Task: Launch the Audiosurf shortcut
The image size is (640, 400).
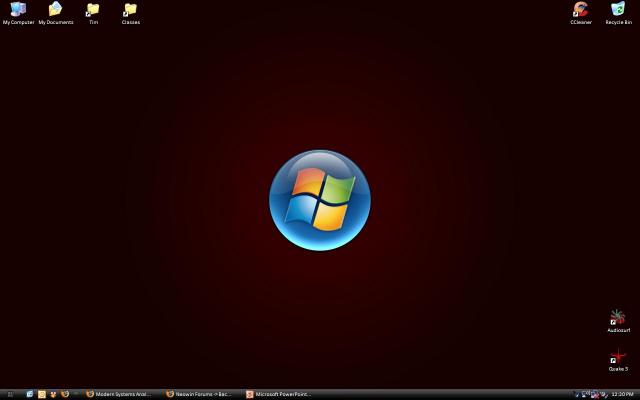Action: (x=618, y=321)
